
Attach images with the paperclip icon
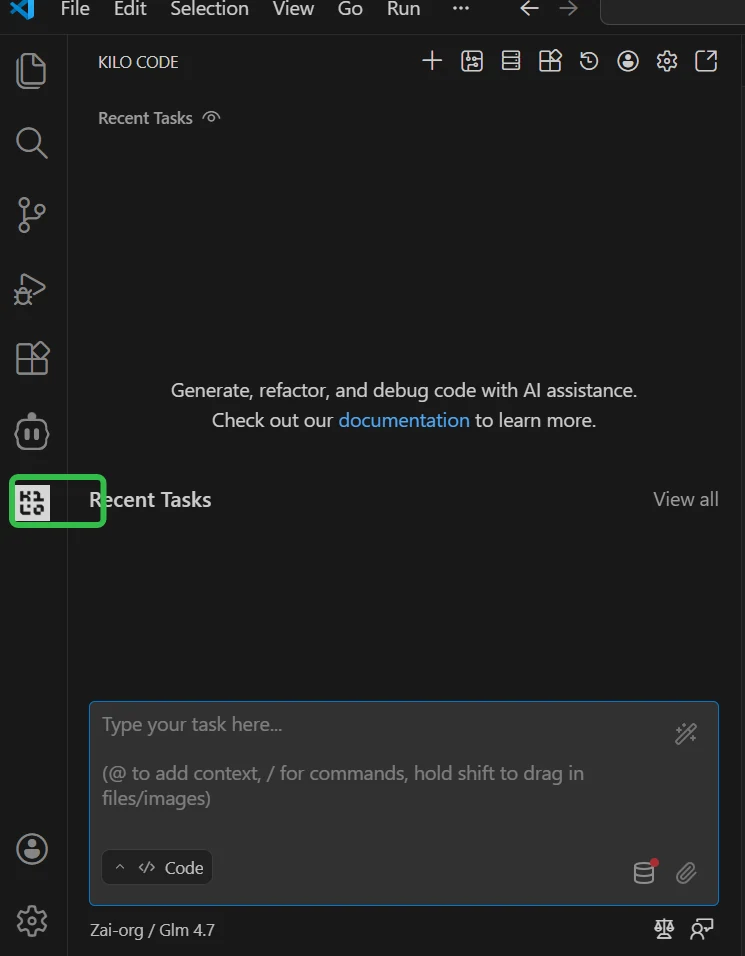(686, 873)
